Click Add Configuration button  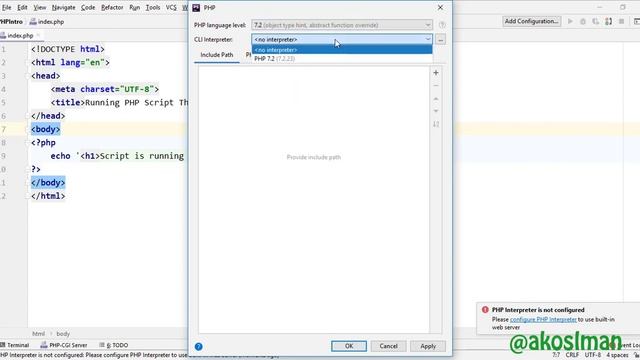coord(531,21)
